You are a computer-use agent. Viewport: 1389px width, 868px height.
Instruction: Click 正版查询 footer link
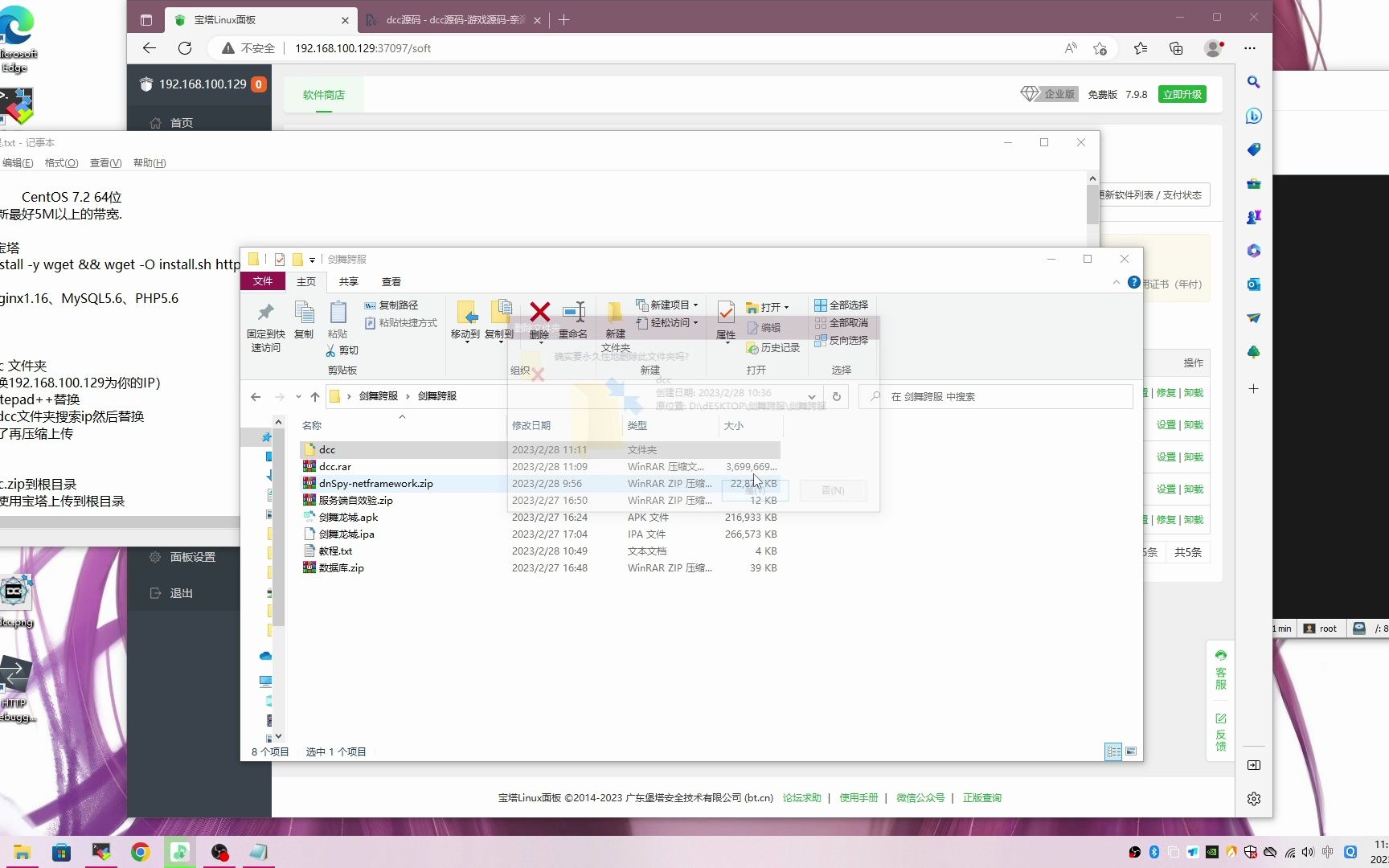(981, 798)
